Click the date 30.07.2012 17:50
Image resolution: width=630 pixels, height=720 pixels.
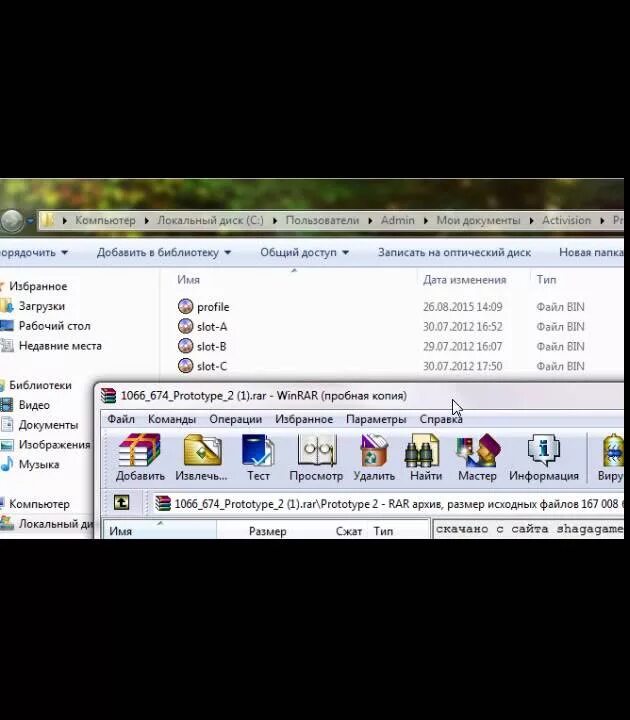[462, 366]
